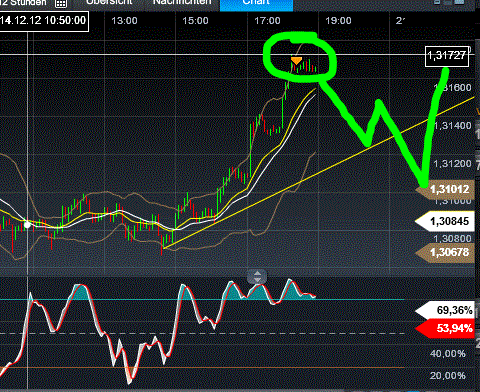The image size is (480, 392).
Task: Click the 14.12.12 10:50:00 date label
Action: click(44, 21)
